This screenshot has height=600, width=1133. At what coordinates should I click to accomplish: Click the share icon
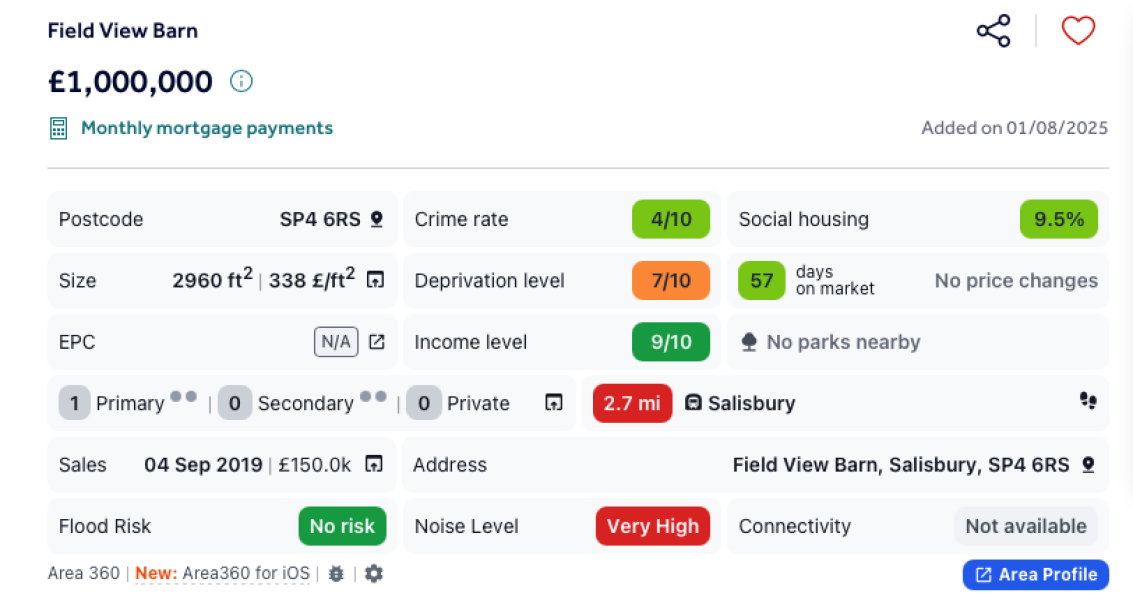(x=993, y=31)
